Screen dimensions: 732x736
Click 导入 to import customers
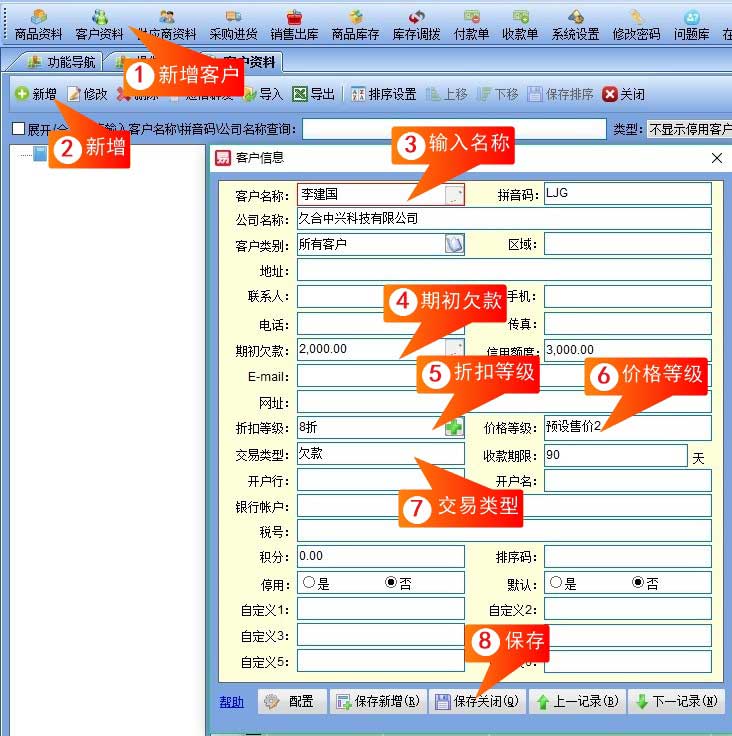[264, 94]
